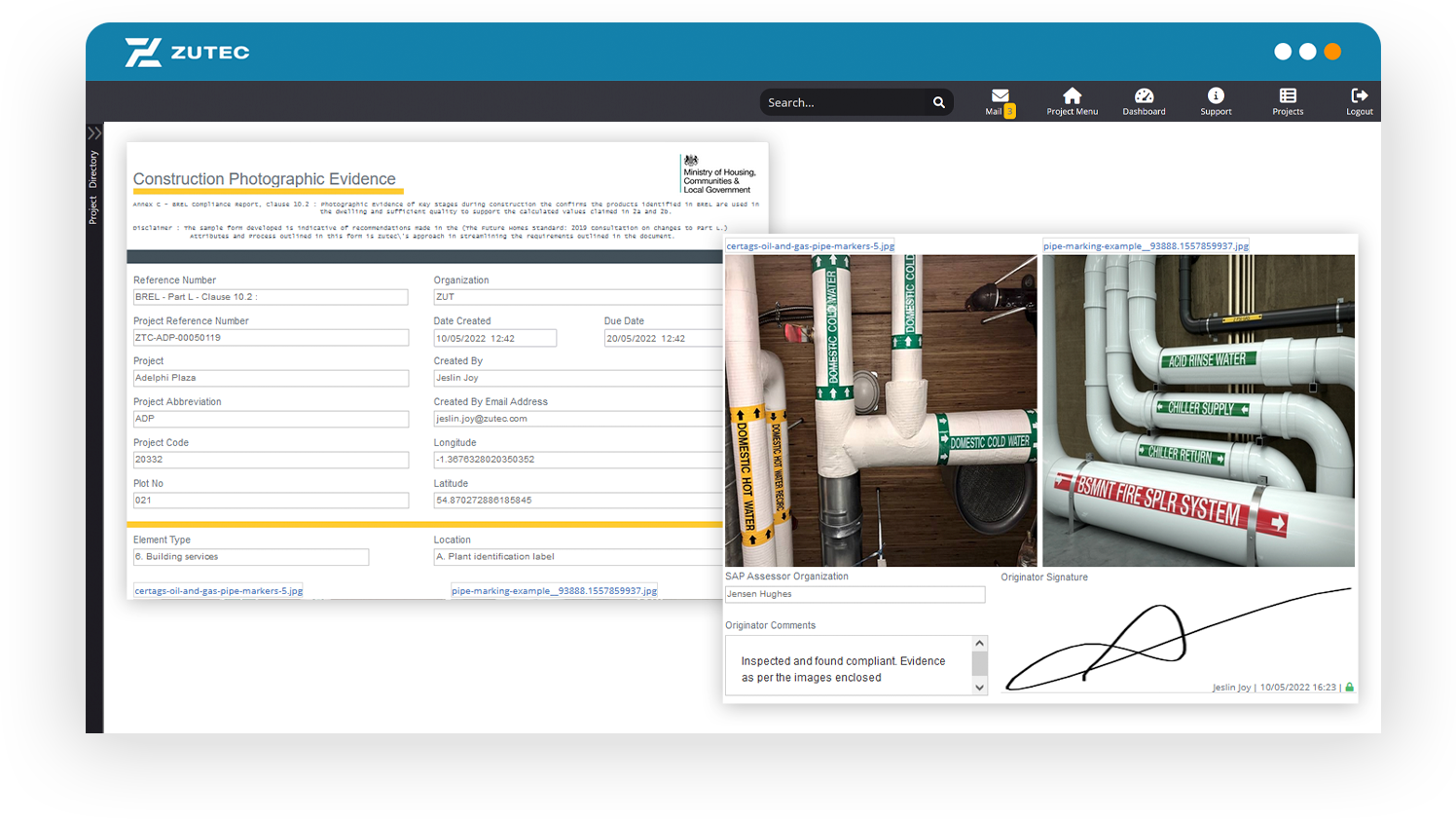Image resolution: width=1456 pixels, height=819 pixels.
Task: Open the Dashboard gauge icon
Action: [x=1144, y=96]
